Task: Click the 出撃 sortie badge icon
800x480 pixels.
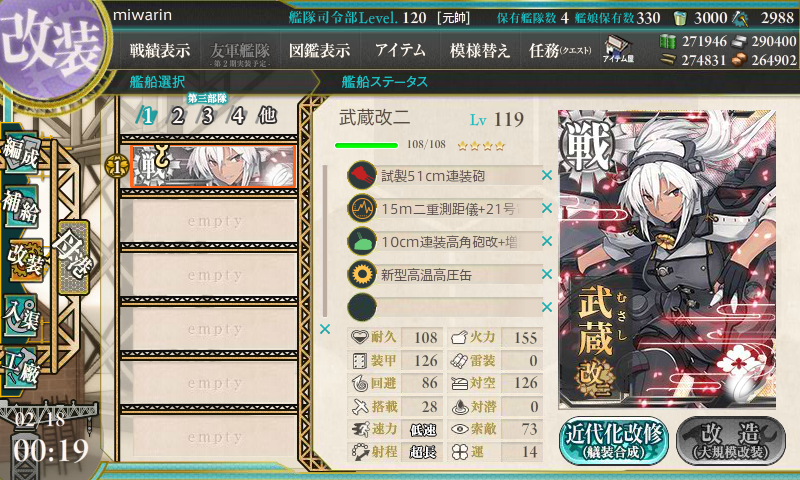Action: pos(73,257)
